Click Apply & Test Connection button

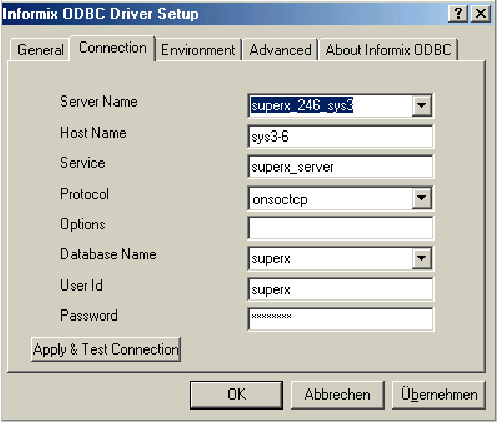point(106,349)
